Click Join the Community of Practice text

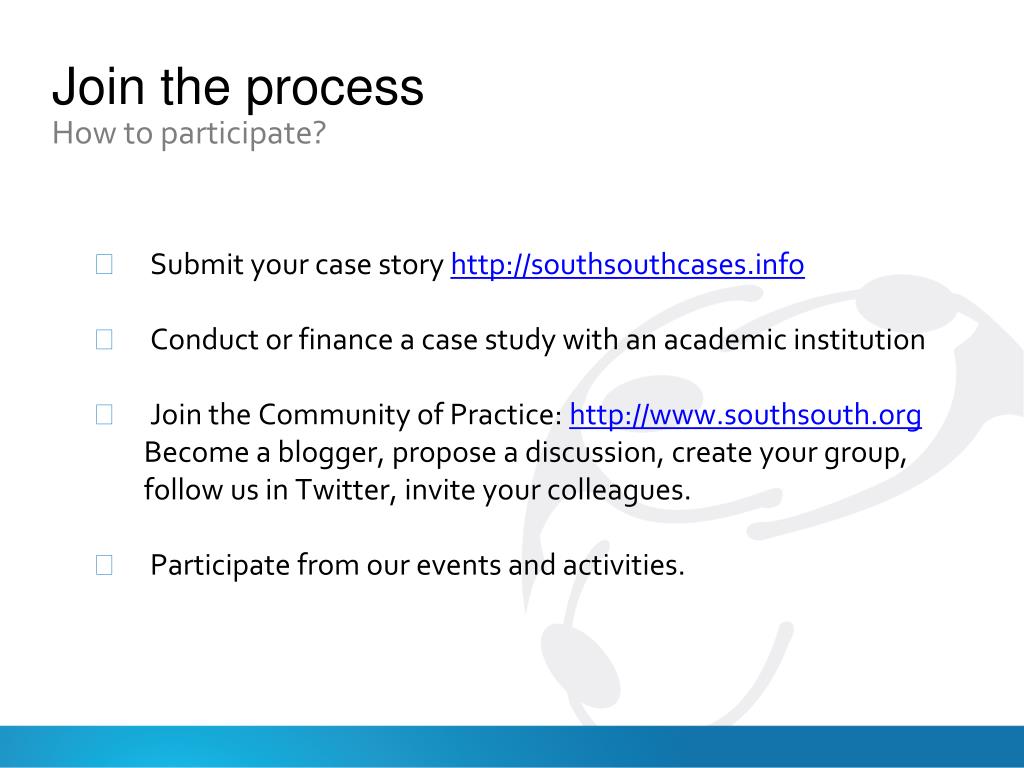[x=356, y=415]
